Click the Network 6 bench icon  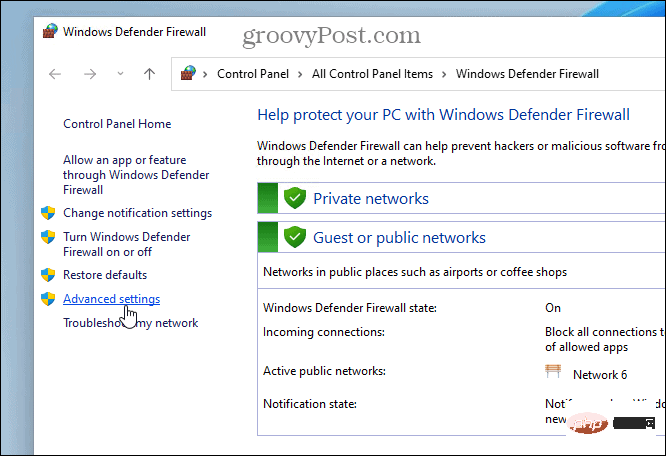553,371
